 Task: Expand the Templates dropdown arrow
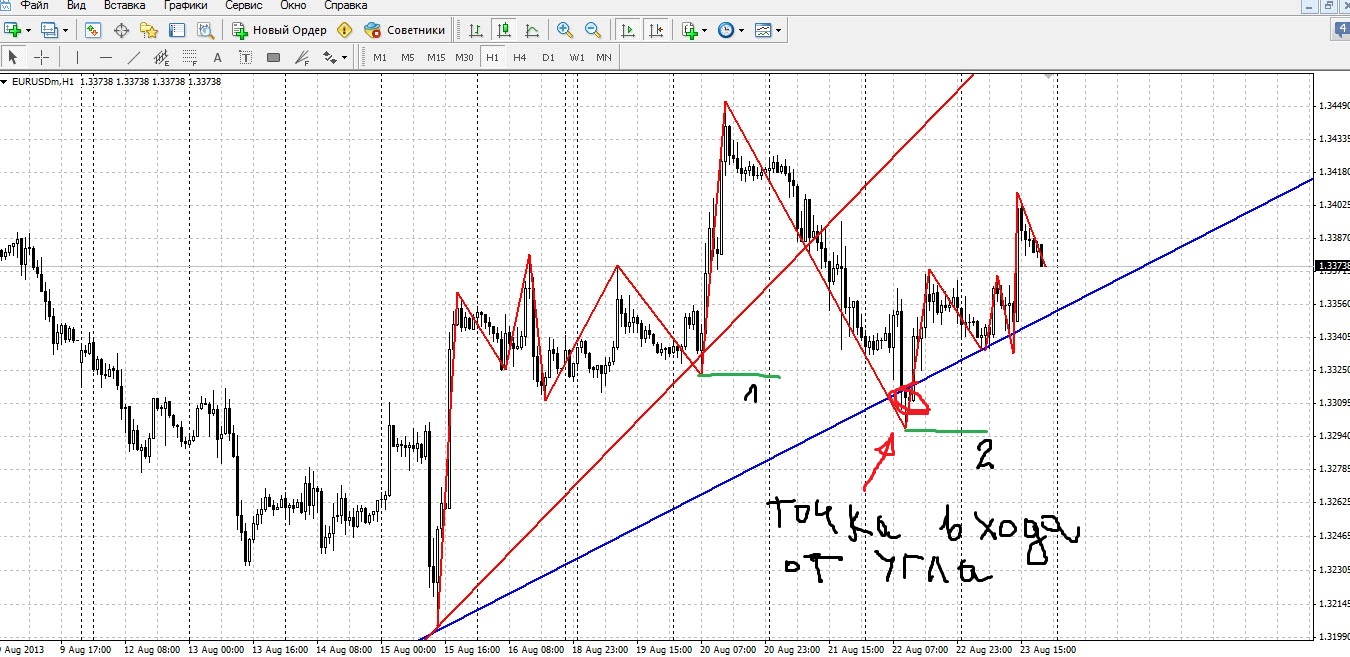[x=778, y=30]
